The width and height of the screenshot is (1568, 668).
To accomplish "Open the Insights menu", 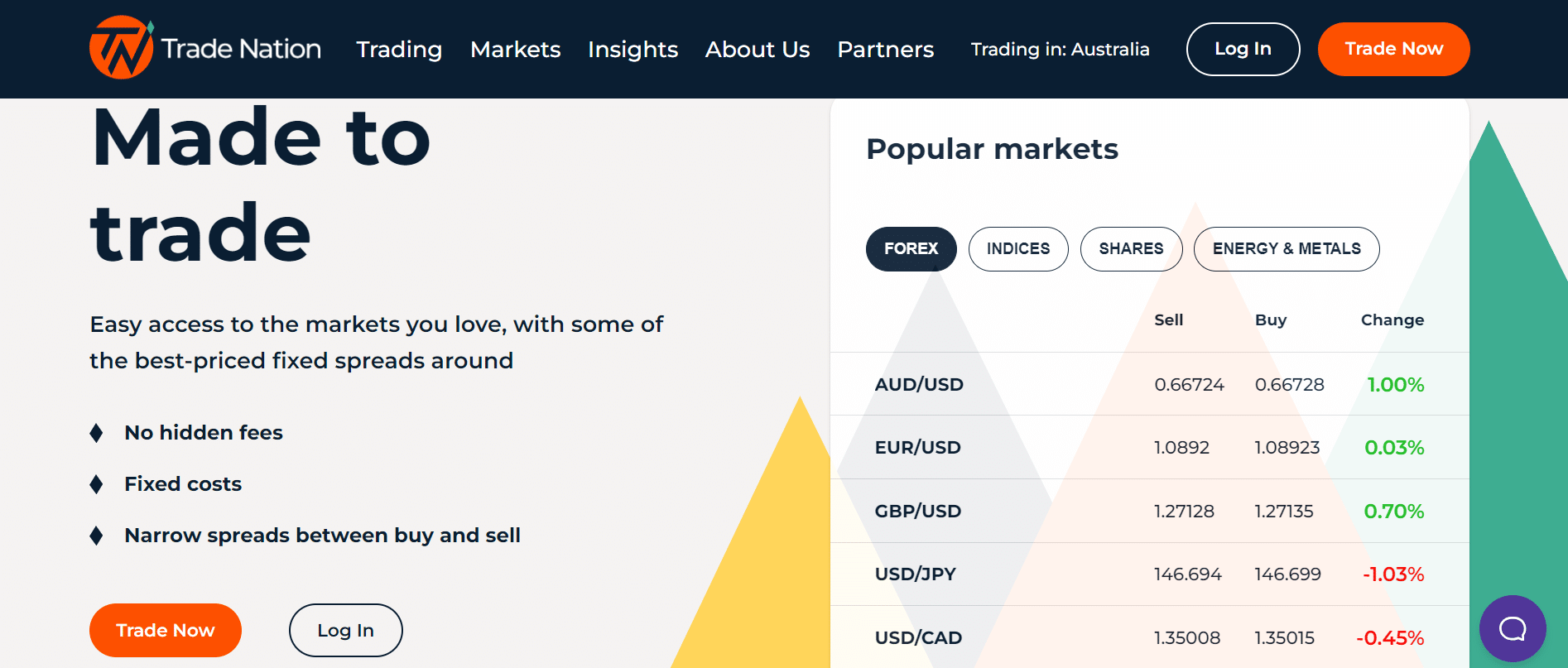I will tap(632, 50).
